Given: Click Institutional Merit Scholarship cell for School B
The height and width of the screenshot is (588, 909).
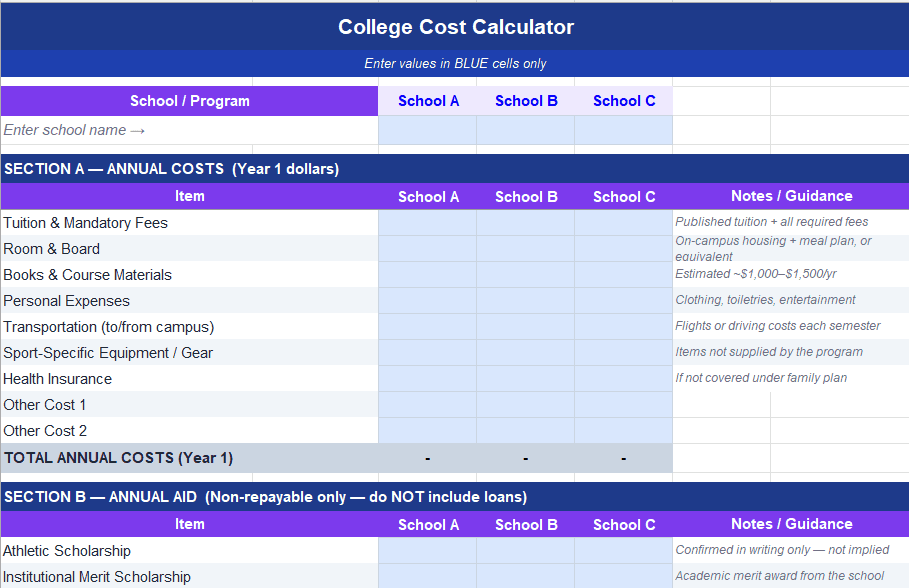Looking at the screenshot, I should tap(526, 576).
